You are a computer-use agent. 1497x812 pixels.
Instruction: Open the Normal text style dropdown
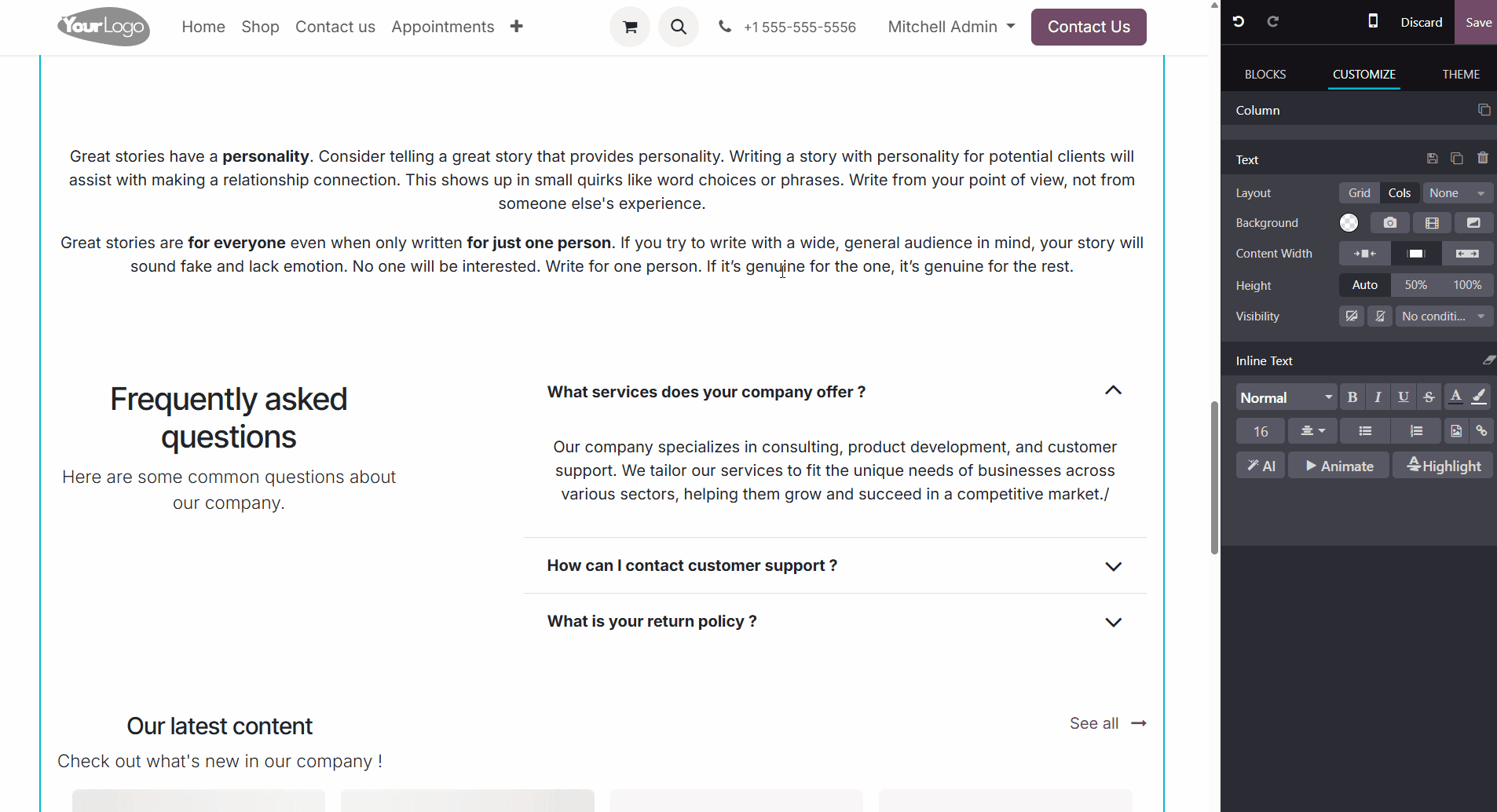click(1286, 397)
